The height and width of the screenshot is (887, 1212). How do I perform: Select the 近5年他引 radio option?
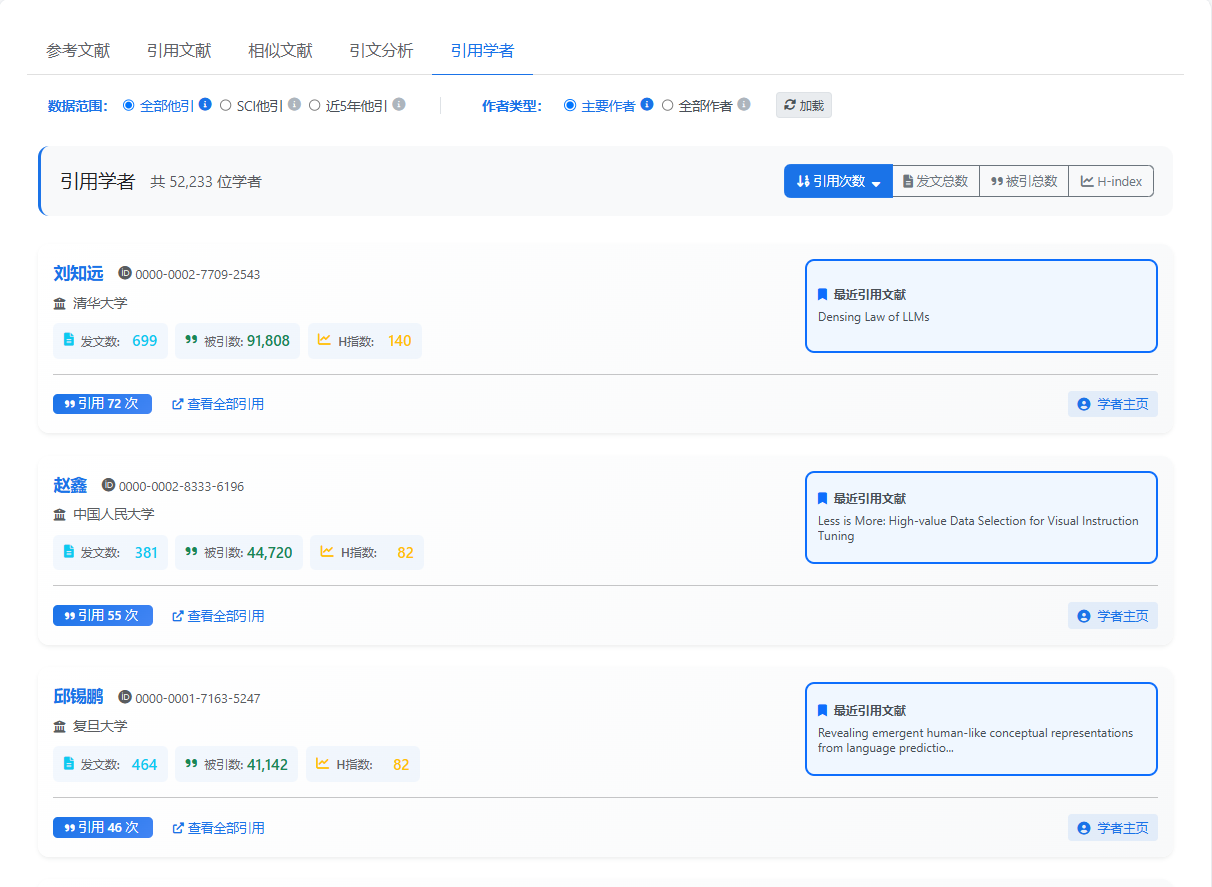point(315,104)
